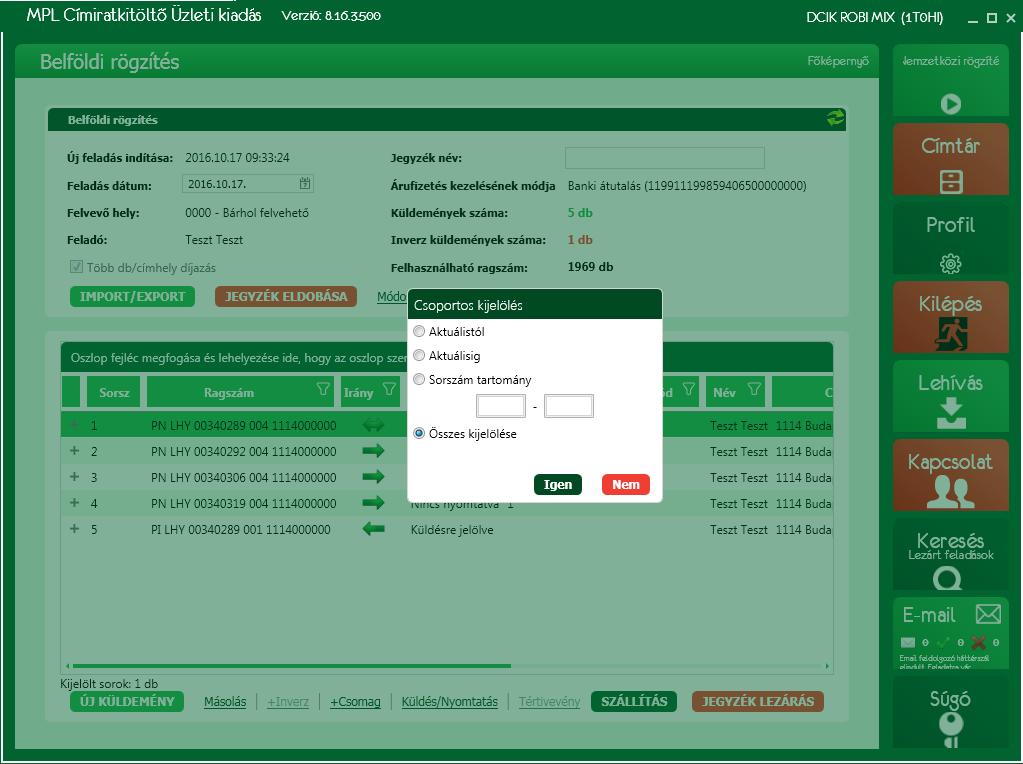Select the Aktuálisig radio button

pyautogui.click(x=419, y=356)
